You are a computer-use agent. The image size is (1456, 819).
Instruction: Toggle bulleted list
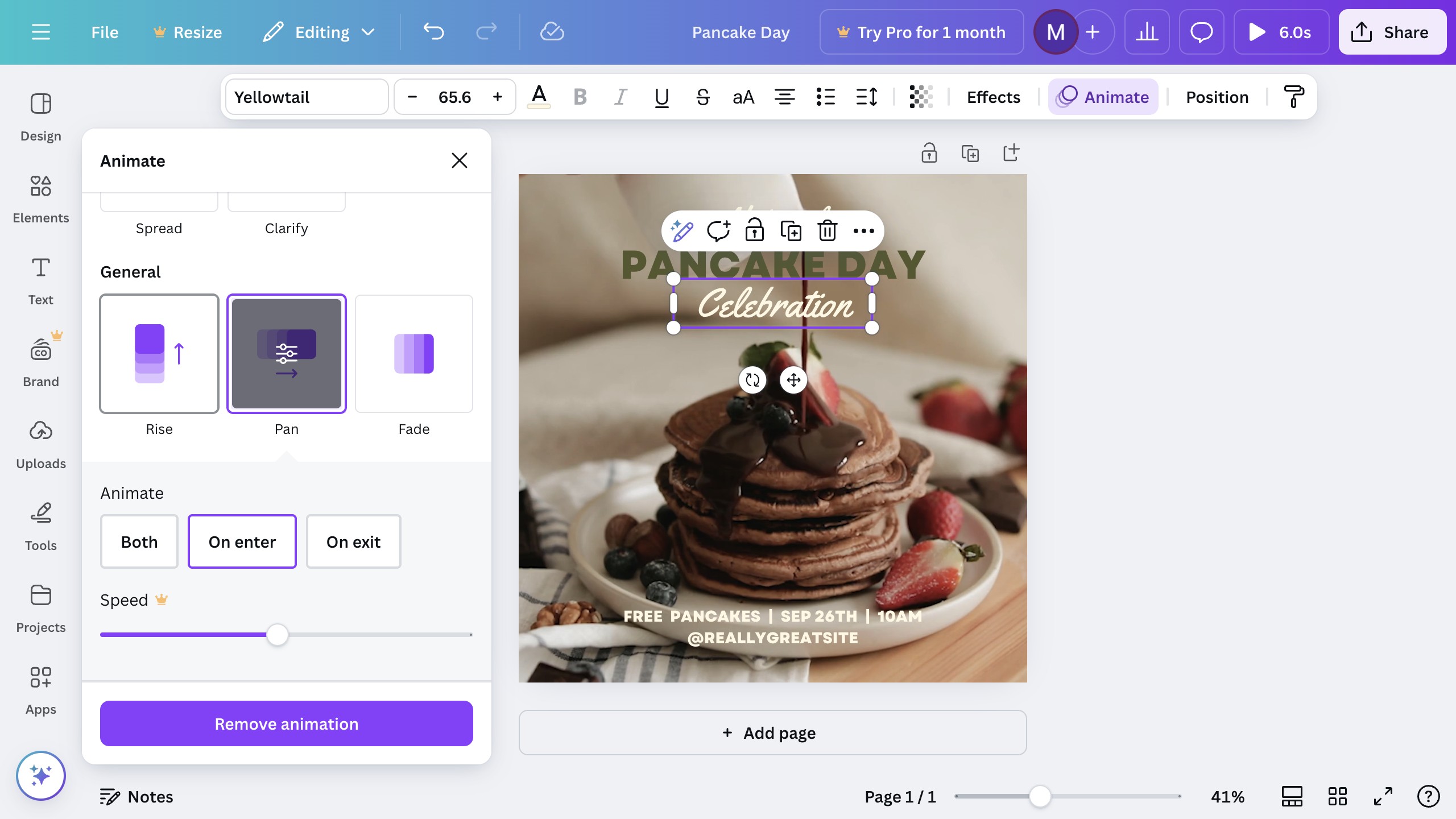(x=825, y=97)
